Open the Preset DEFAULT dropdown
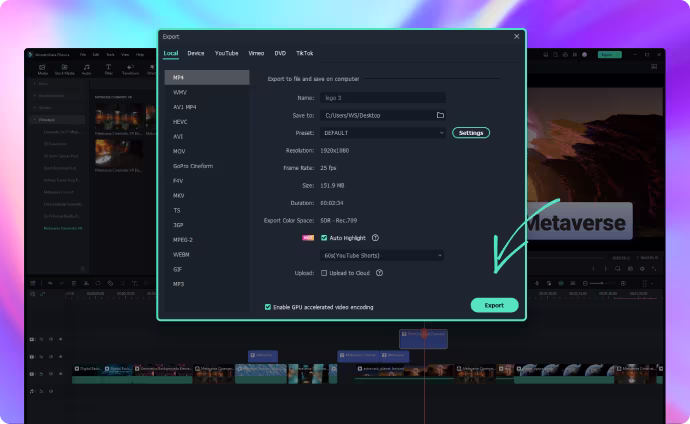This screenshot has width=690, height=424. point(382,133)
